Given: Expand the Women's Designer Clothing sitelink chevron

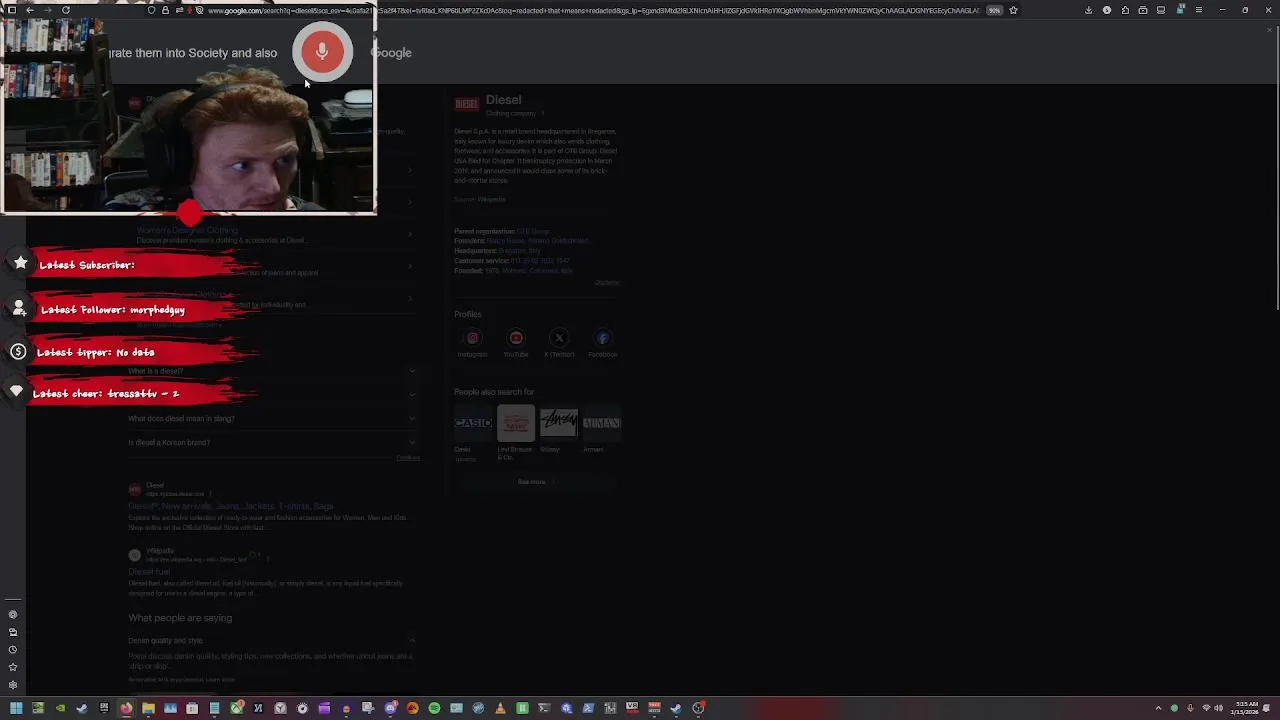Looking at the screenshot, I should click(411, 234).
